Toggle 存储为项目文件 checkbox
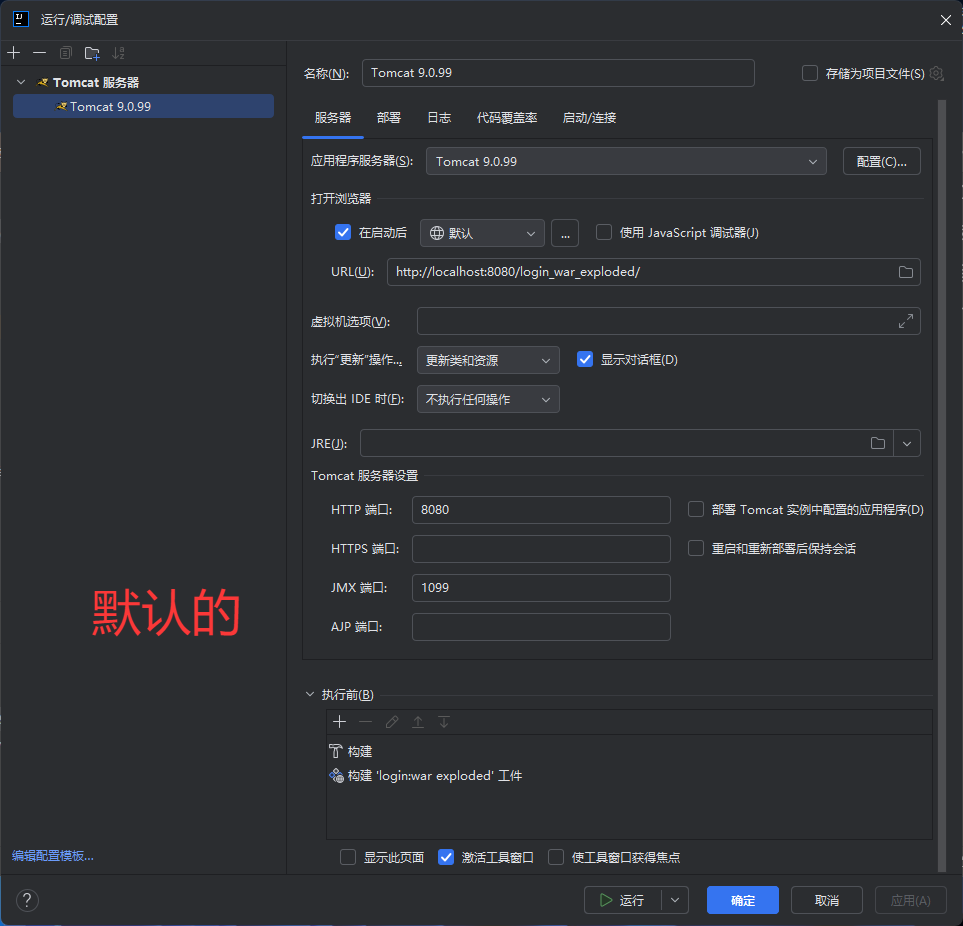 click(x=810, y=74)
